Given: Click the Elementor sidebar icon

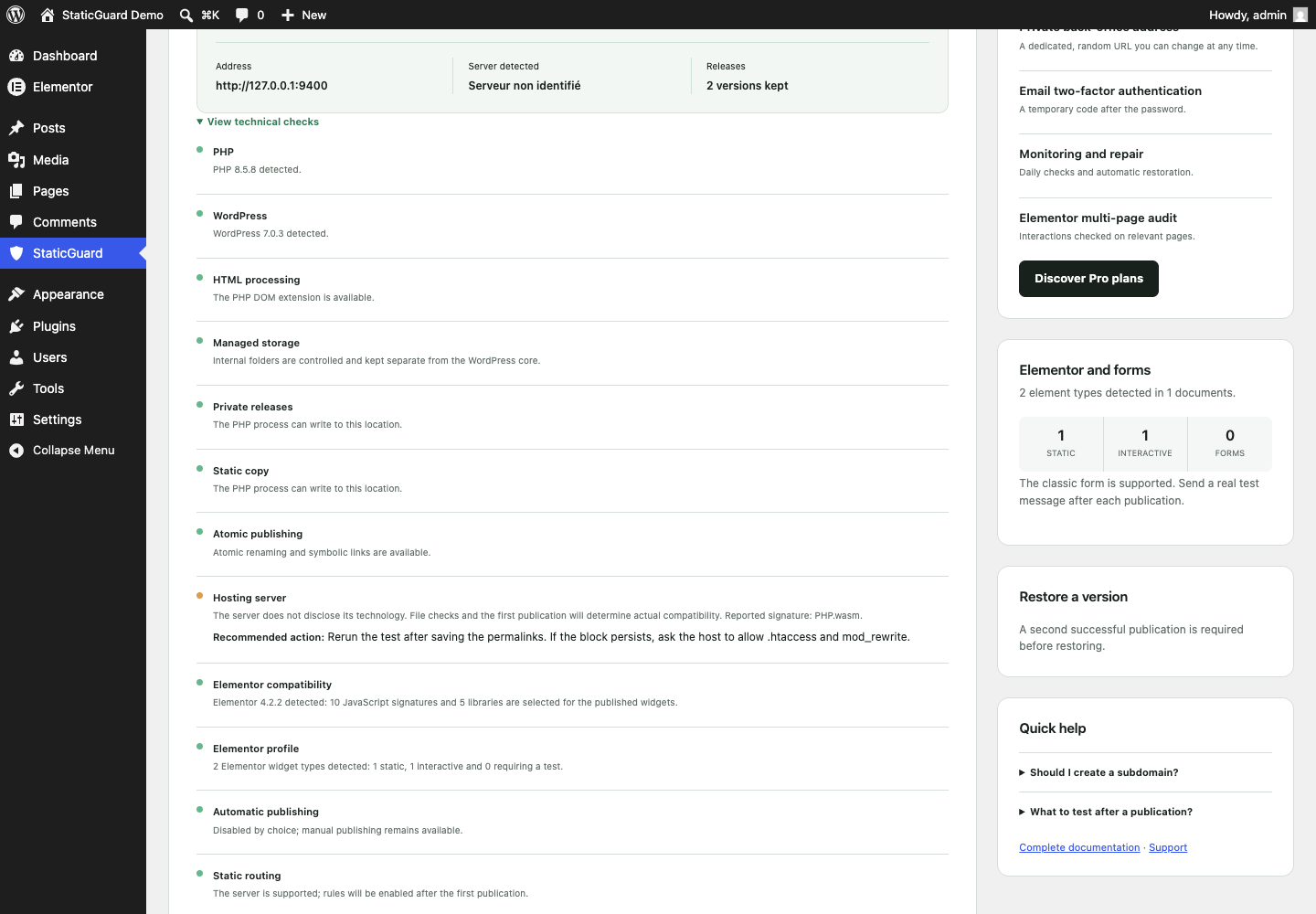Looking at the screenshot, I should point(16,87).
